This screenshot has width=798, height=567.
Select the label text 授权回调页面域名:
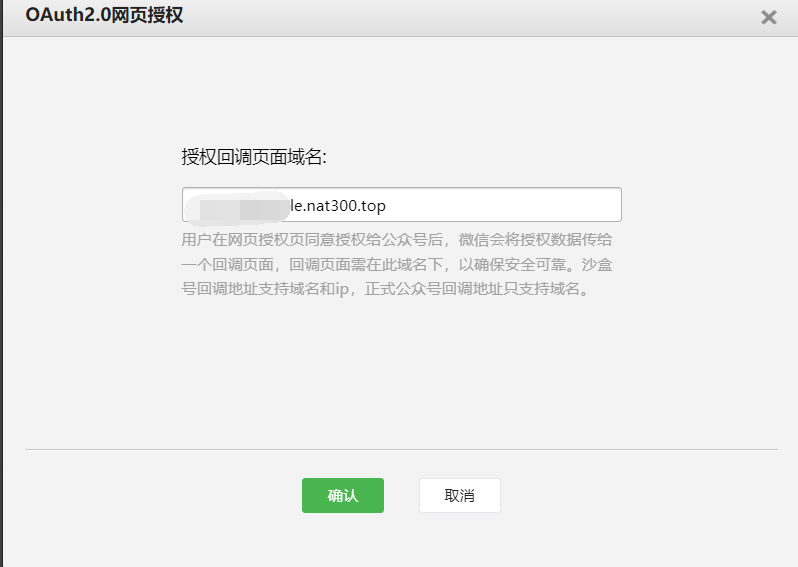tap(254, 157)
